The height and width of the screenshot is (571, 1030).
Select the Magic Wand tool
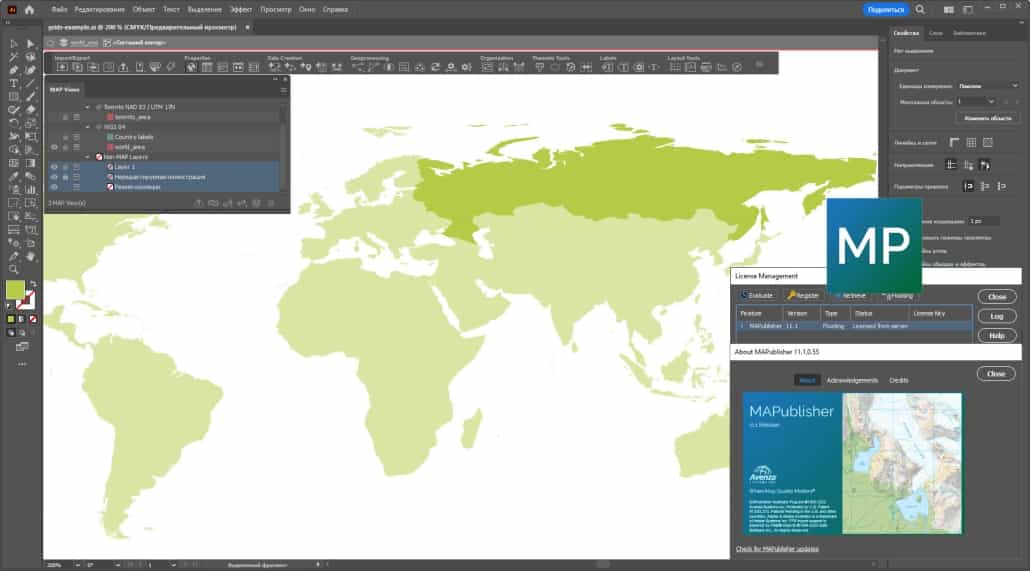[x=13, y=57]
